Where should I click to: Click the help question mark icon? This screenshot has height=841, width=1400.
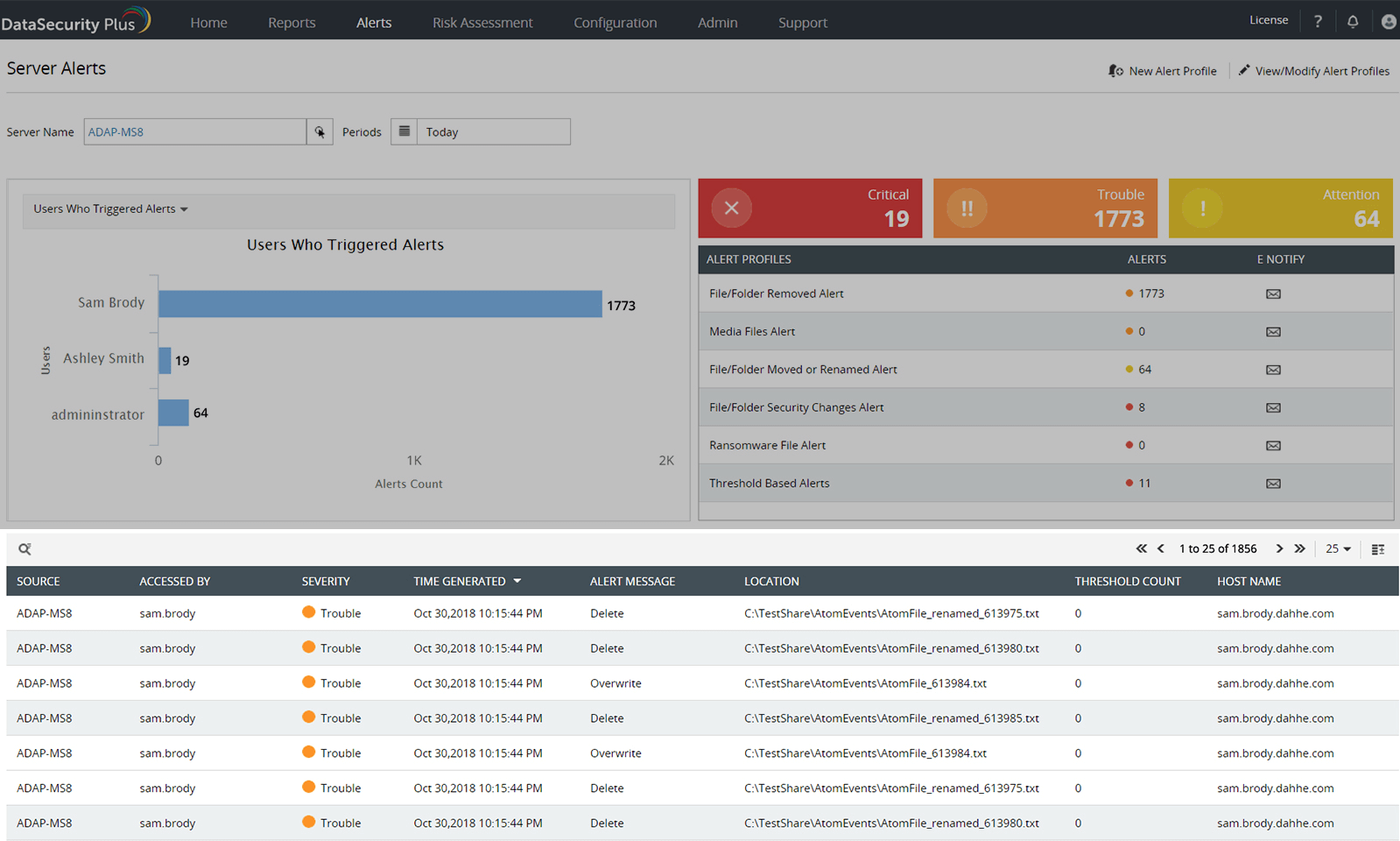tap(1318, 22)
